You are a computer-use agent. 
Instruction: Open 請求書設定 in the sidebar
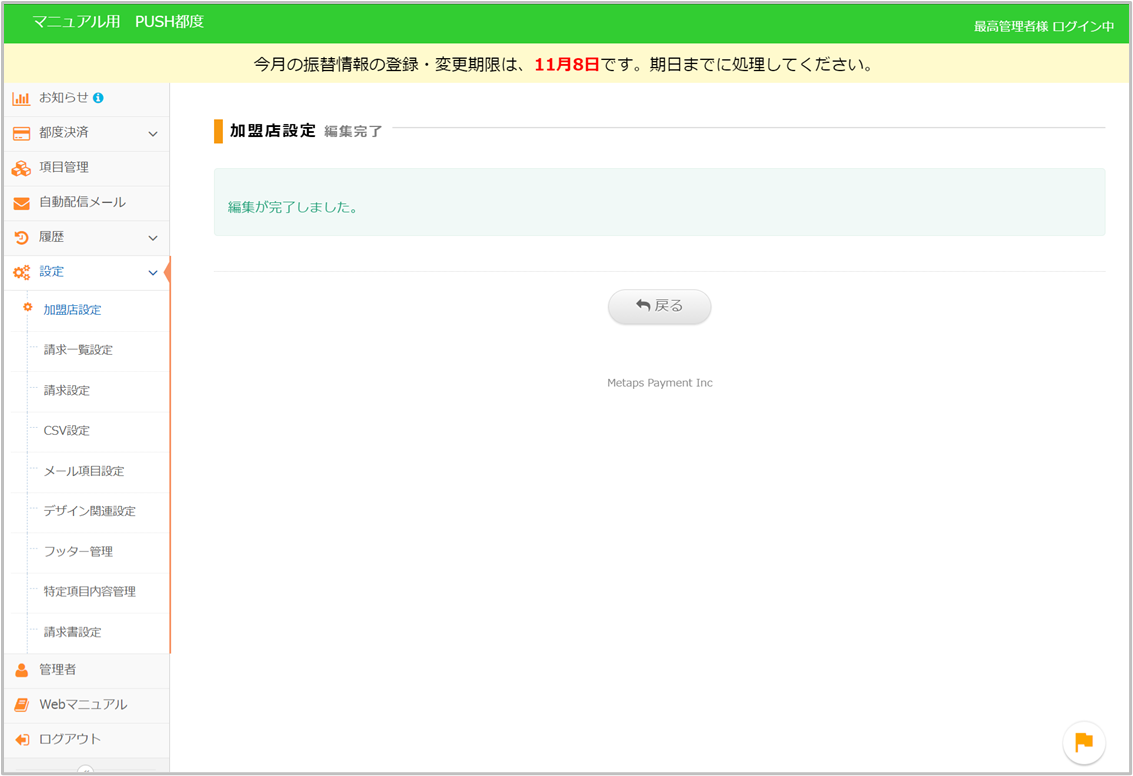pos(72,632)
